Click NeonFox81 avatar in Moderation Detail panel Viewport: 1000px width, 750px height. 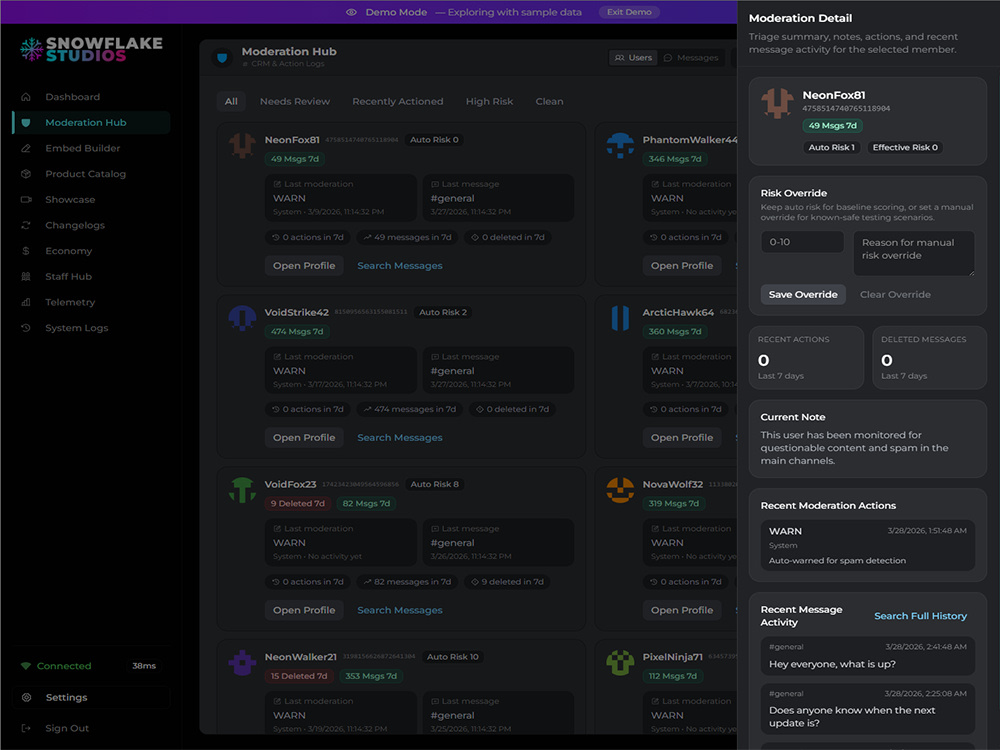tap(777, 103)
